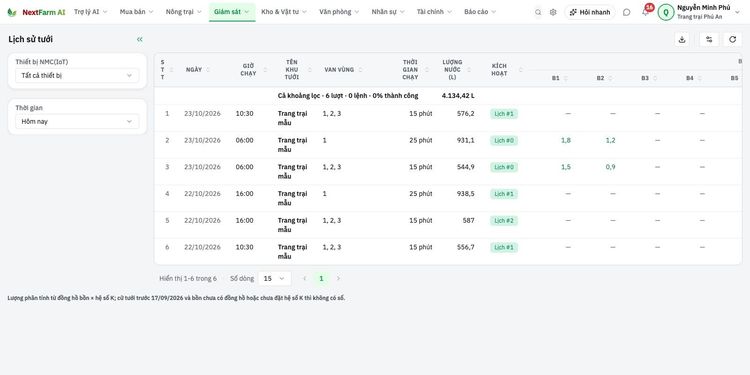Viewport: 750px width, 375px height.
Task: Expand the user account menu chevron
Action: [x=737, y=12]
